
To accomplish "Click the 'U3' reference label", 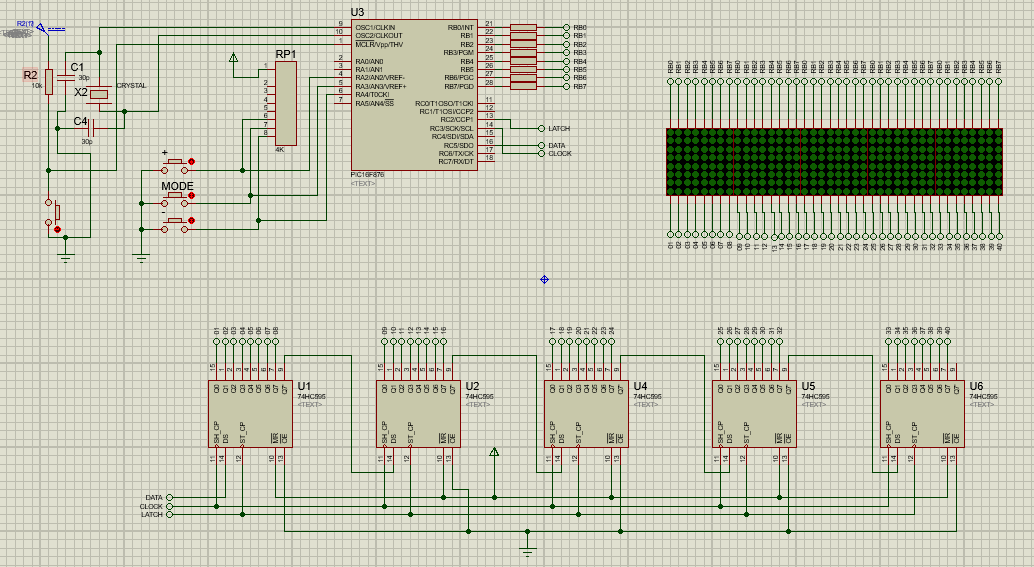I will (357, 12).
